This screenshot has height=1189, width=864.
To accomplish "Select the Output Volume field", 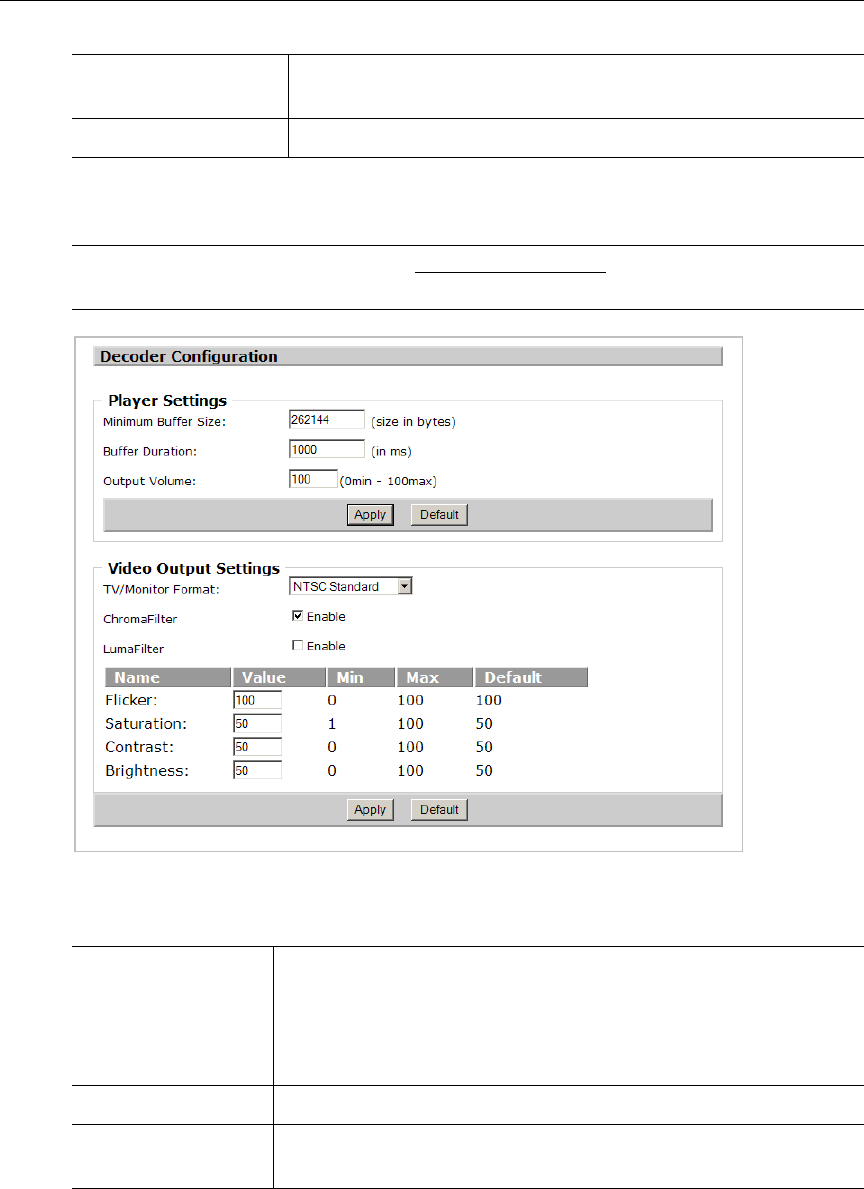I will click(313, 480).
